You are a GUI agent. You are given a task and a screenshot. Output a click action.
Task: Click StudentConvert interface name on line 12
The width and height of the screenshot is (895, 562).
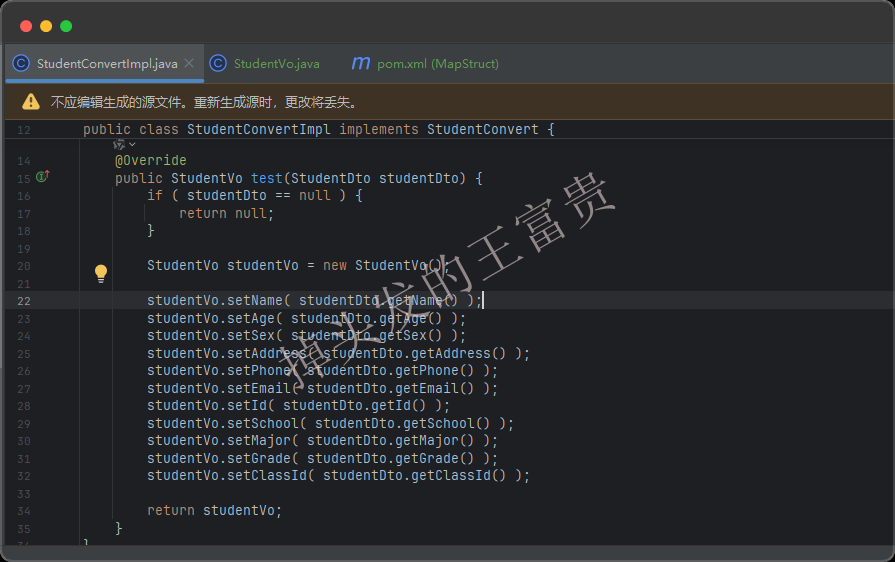[x=482, y=130]
